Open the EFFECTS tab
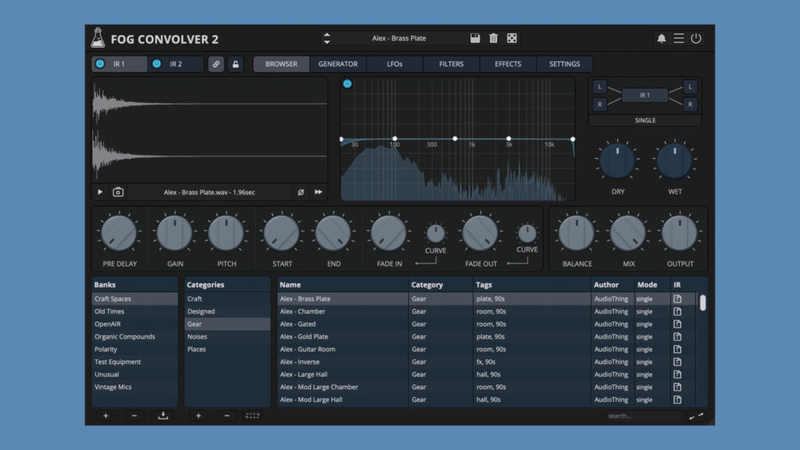This screenshot has height=450, width=800. [508, 64]
